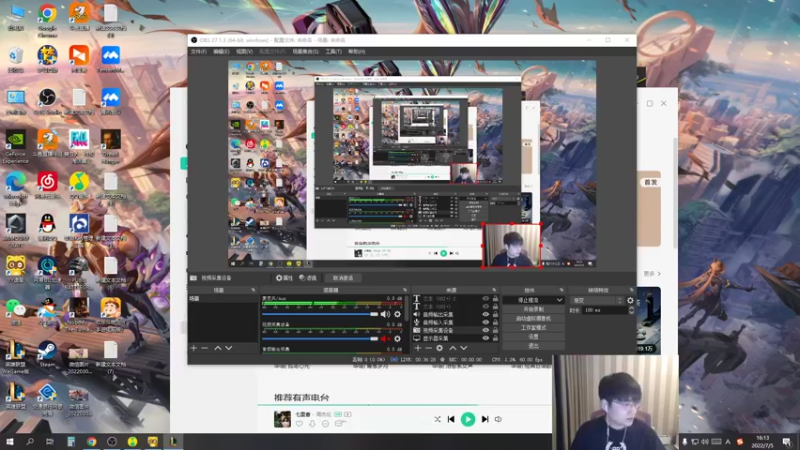Click Exit in the OBS Controls panel
The height and width of the screenshot is (450, 800).
[x=533, y=346]
